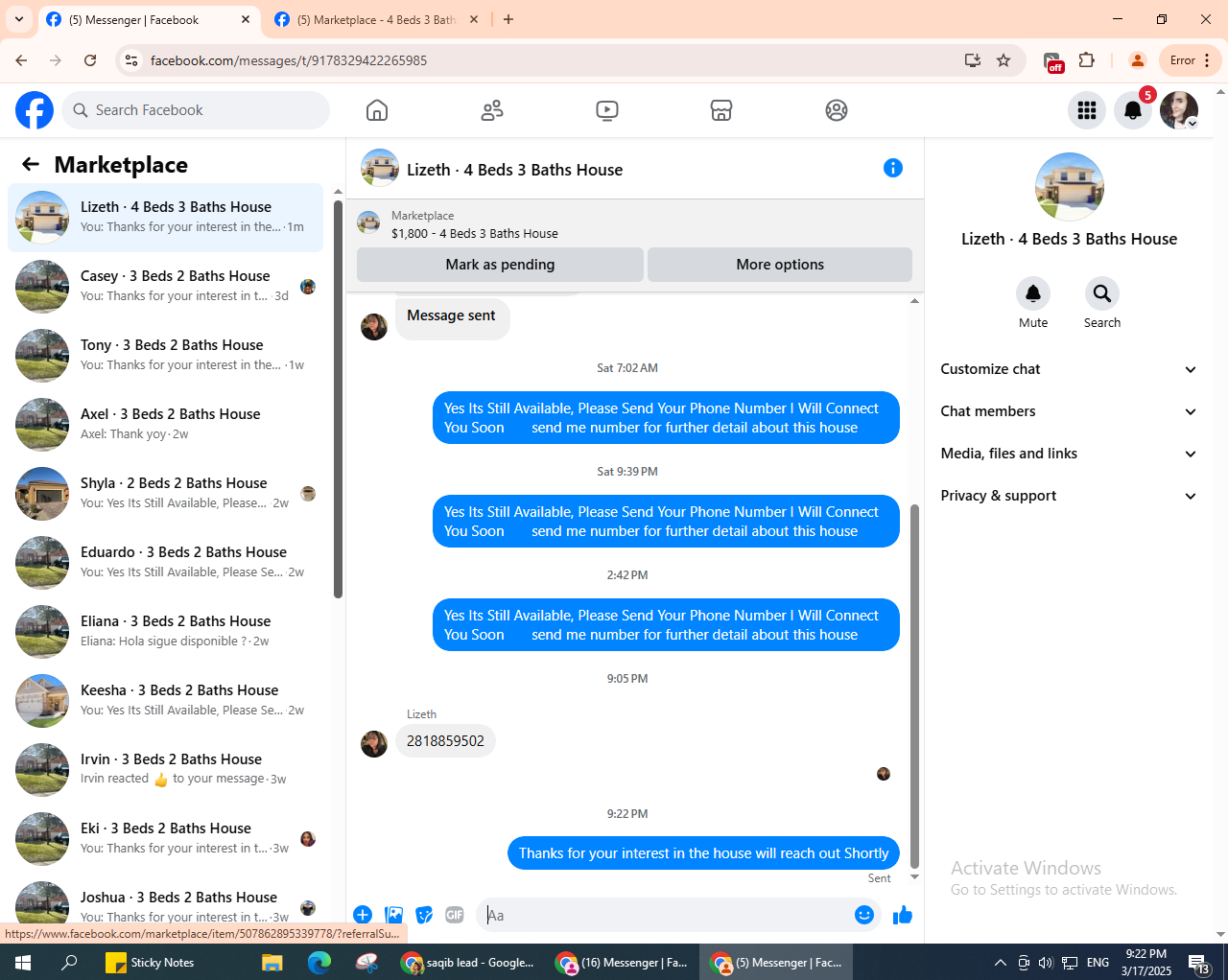The height and width of the screenshot is (980, 1228).
Task: Open the Casey 3 Beds 2 Baths conversation
Action: click(x=165, y=287)
